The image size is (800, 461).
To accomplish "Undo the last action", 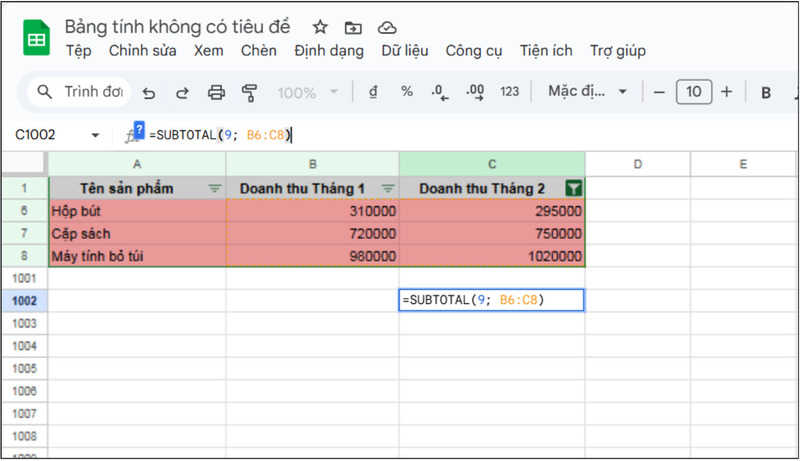I will [x=149, y=93].
